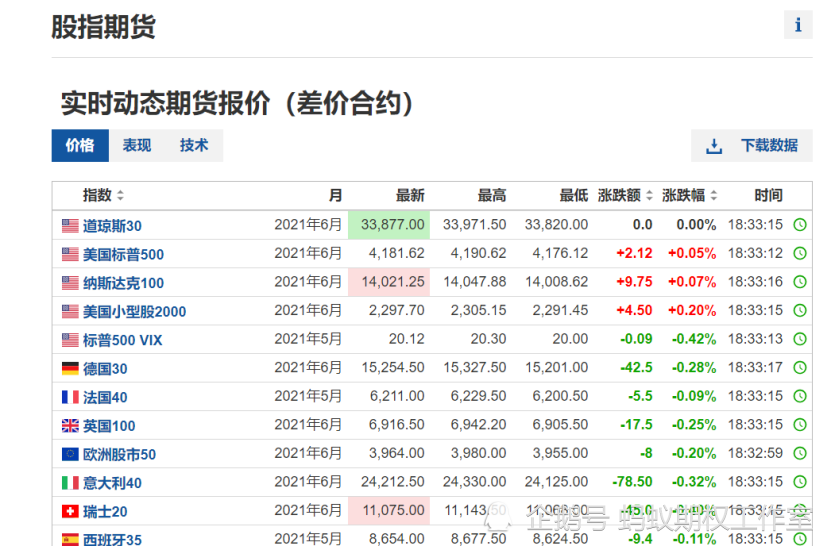Click the US flag beside 美国小型股2000
This screenshot has width=831, height=547.
coord(70,312)
